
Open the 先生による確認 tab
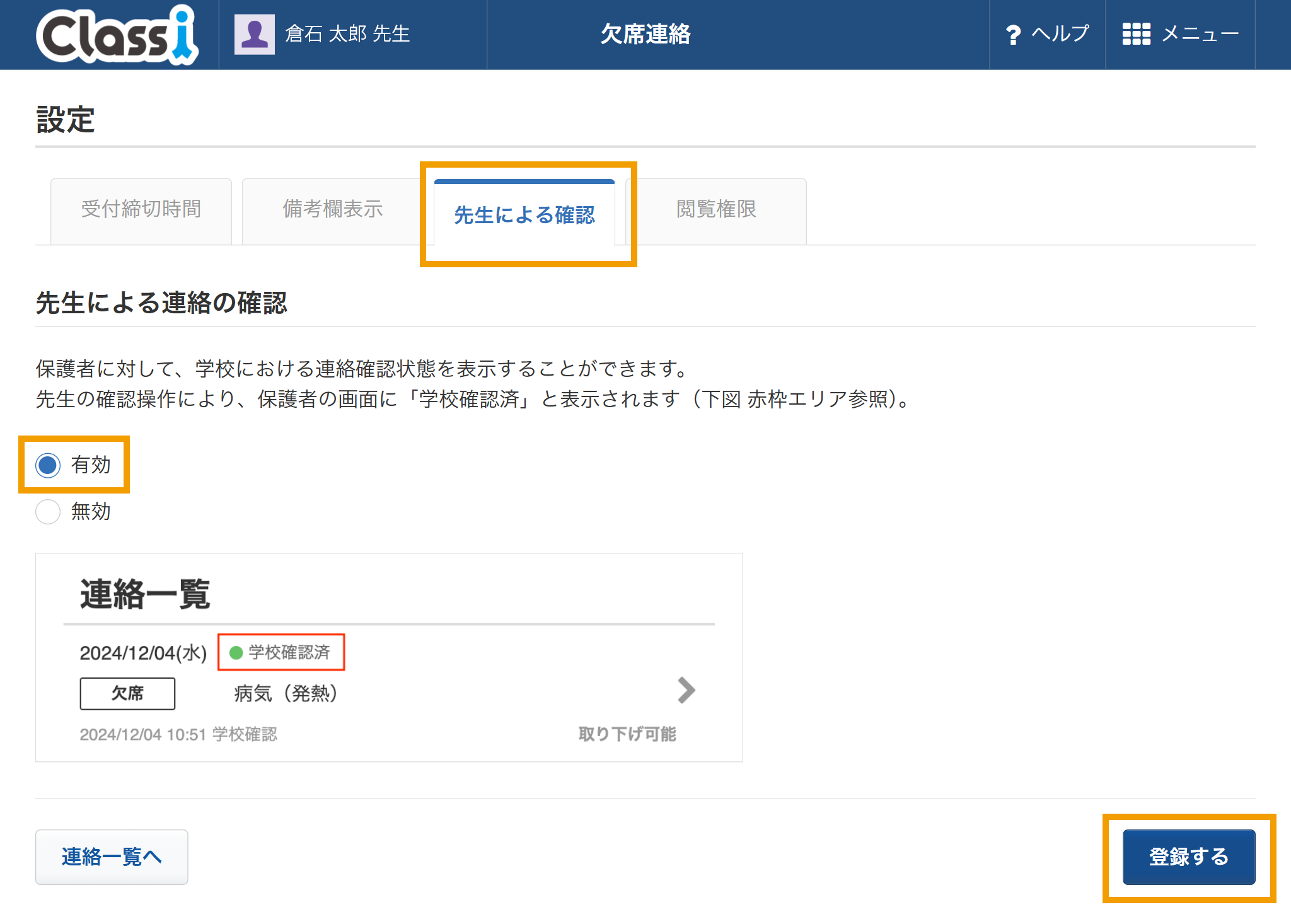524,213
